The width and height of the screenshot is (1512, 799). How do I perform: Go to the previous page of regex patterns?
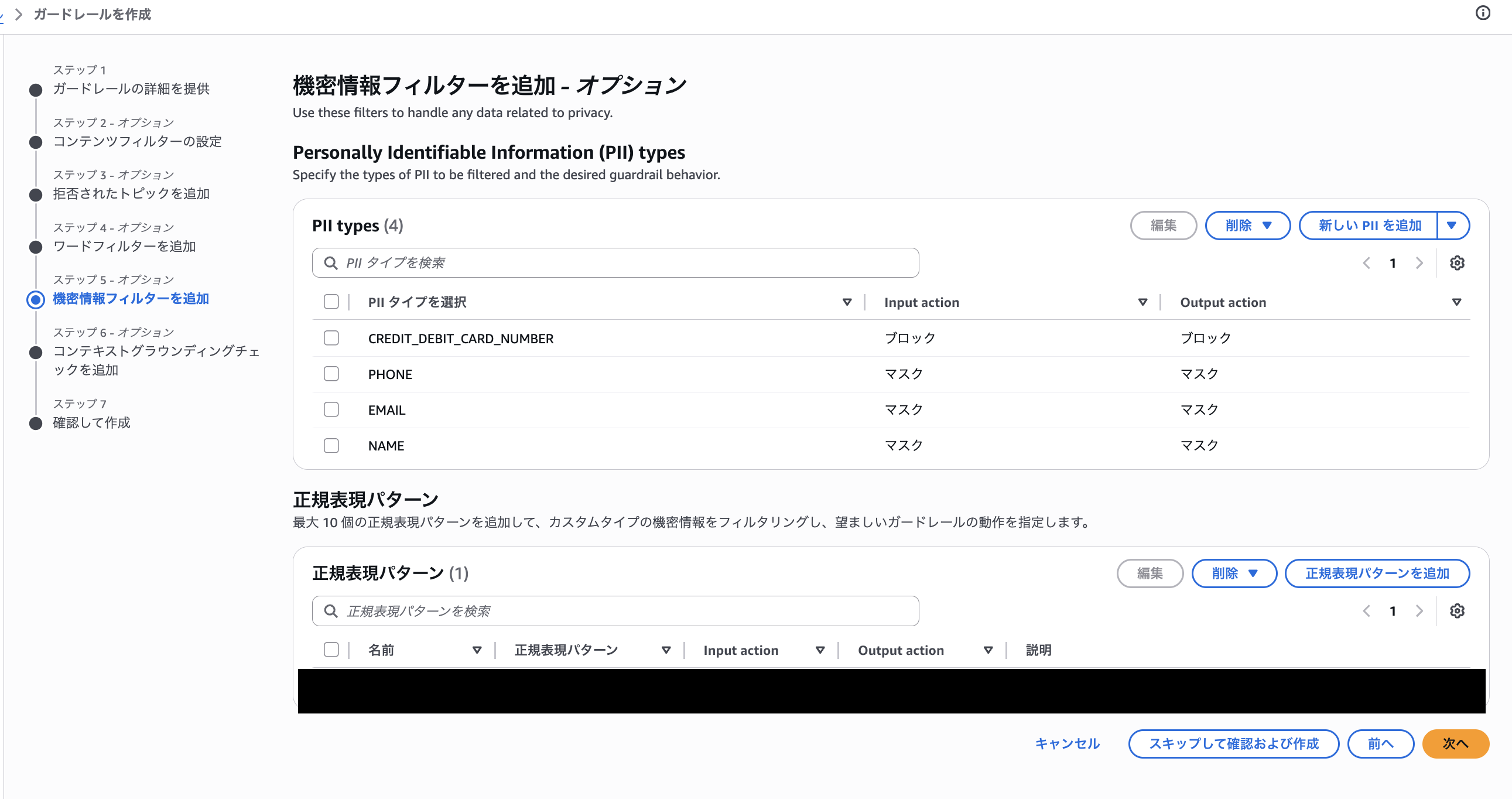[x=1367, y=611]
